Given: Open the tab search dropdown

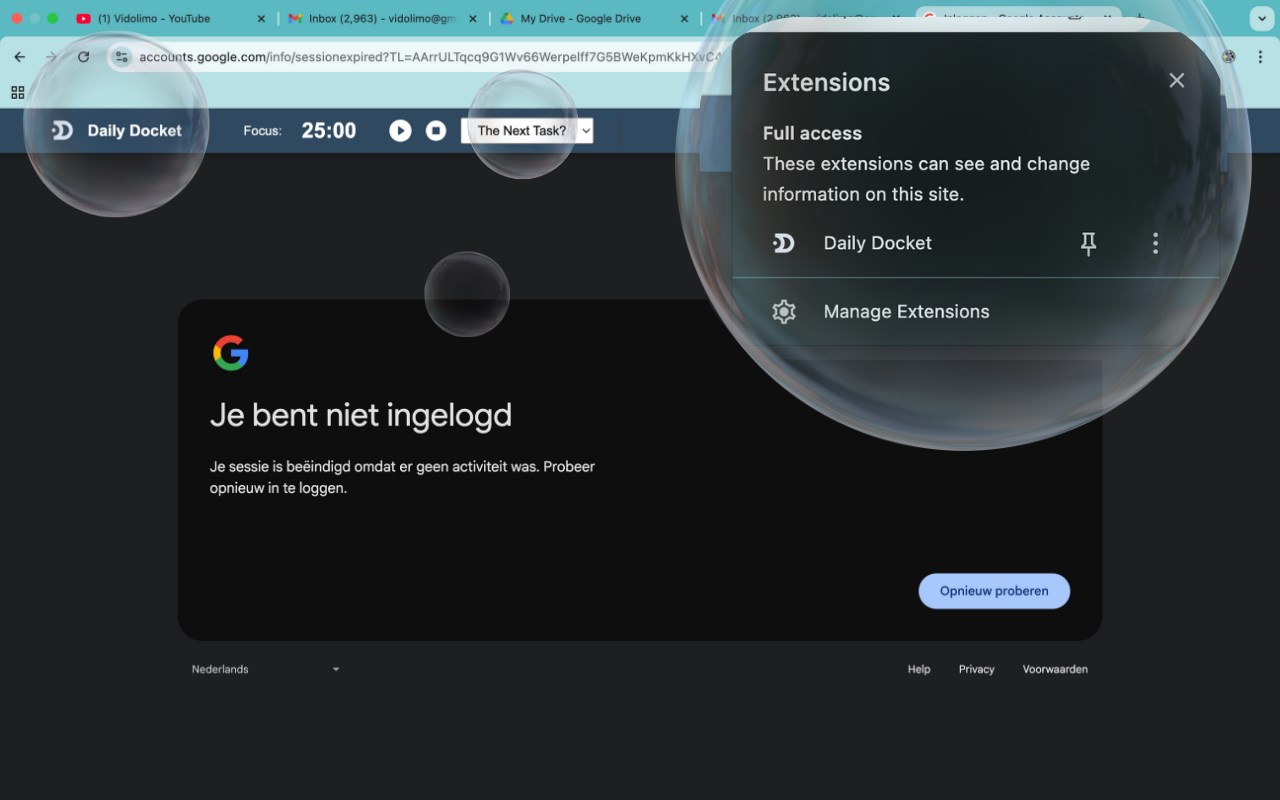Looking at the screenshot, I should pos(1260,18).
